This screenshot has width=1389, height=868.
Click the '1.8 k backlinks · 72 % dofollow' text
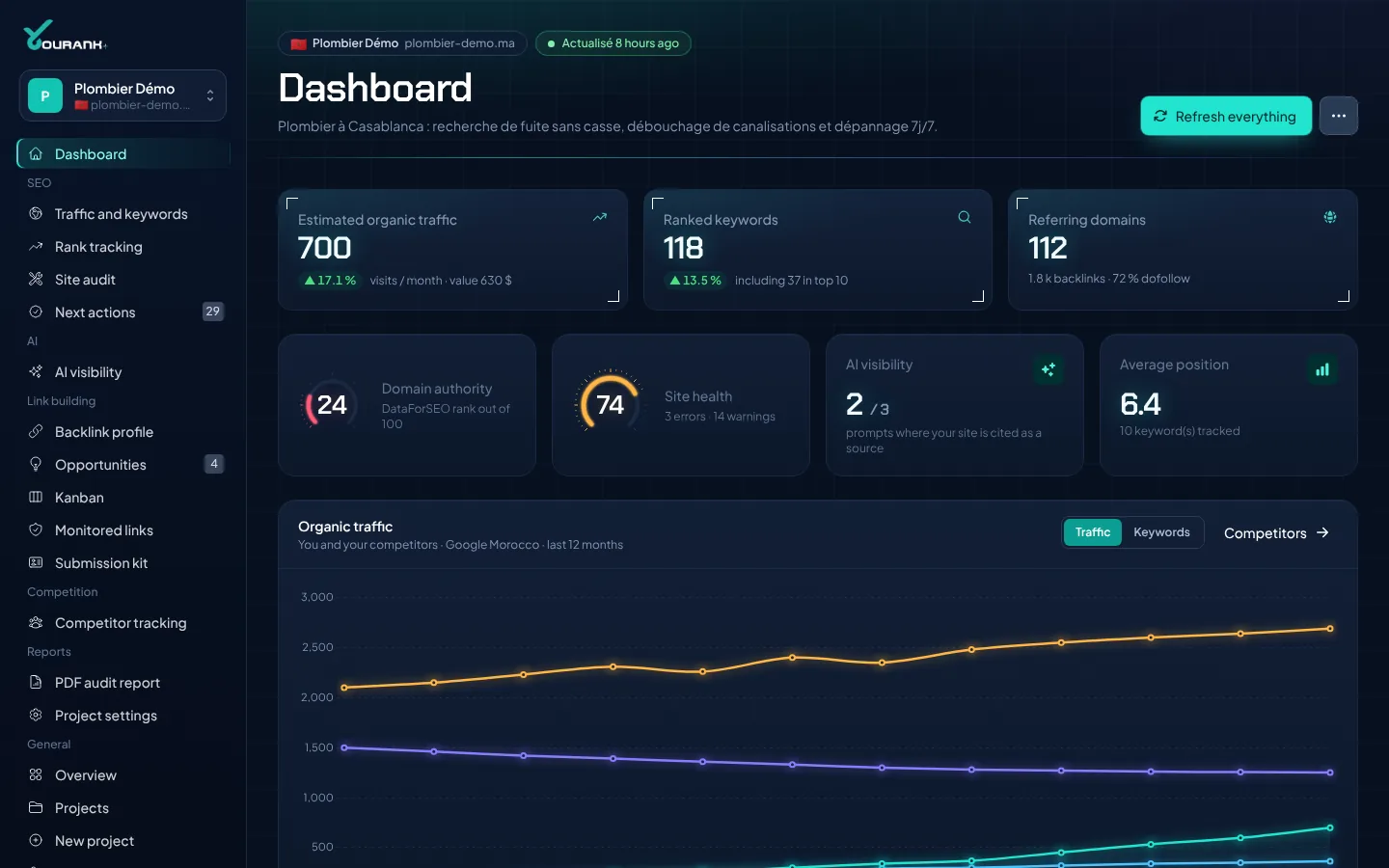click(x=1109, y=279)
